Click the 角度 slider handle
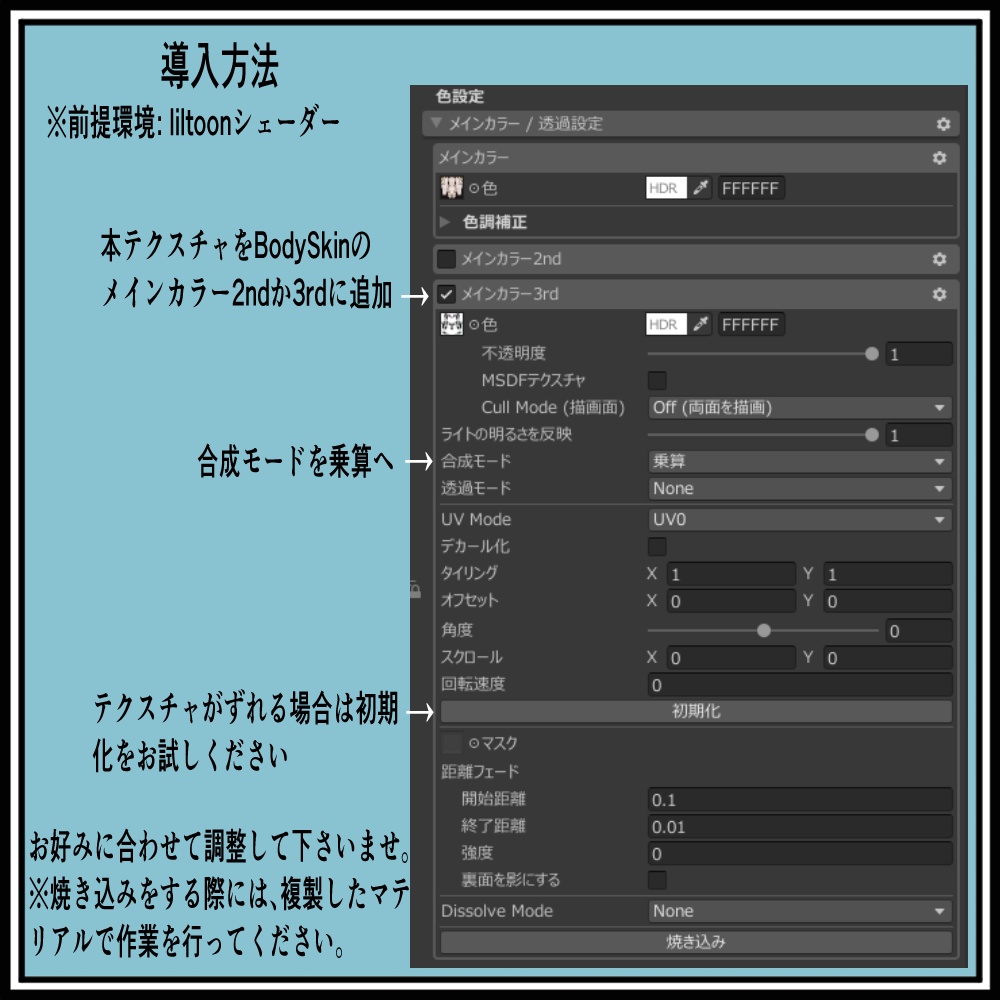 (764, 630)
